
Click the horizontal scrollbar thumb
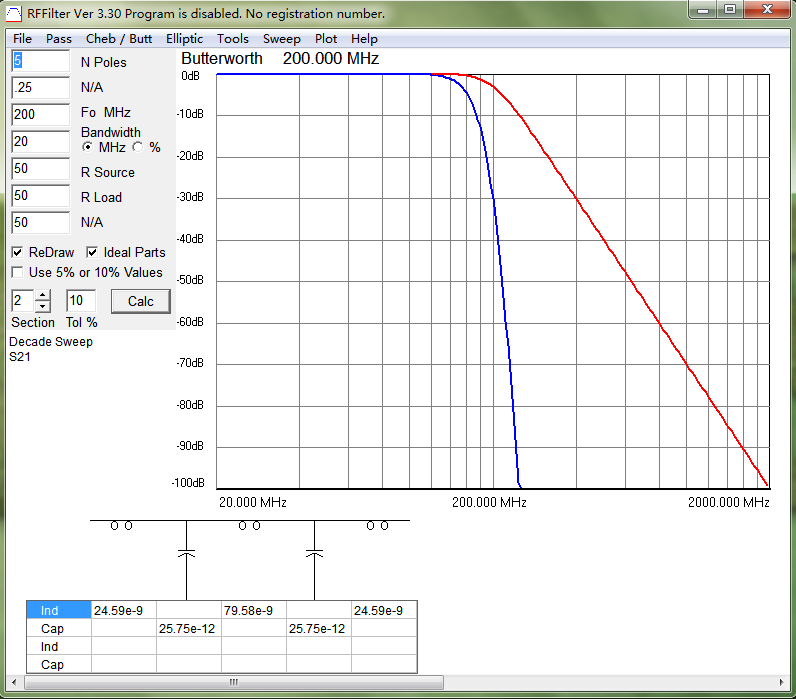[234, 682]
